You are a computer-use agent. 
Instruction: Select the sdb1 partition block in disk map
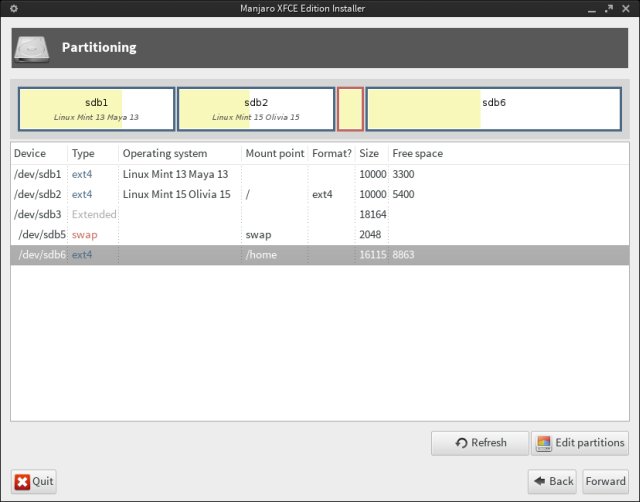coord(96,109)
